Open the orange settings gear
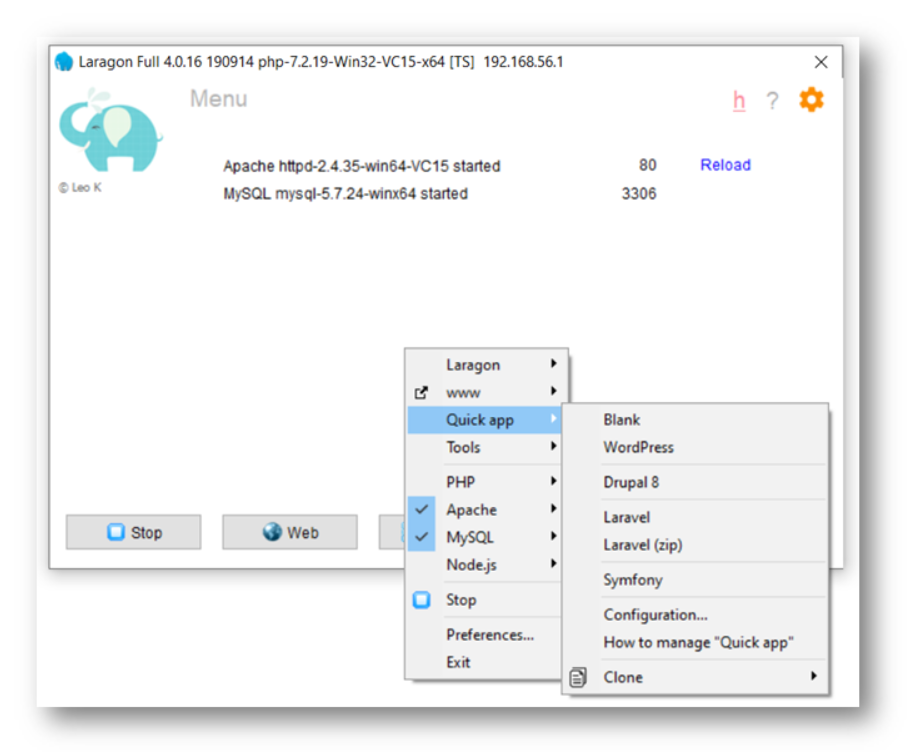 811,100
